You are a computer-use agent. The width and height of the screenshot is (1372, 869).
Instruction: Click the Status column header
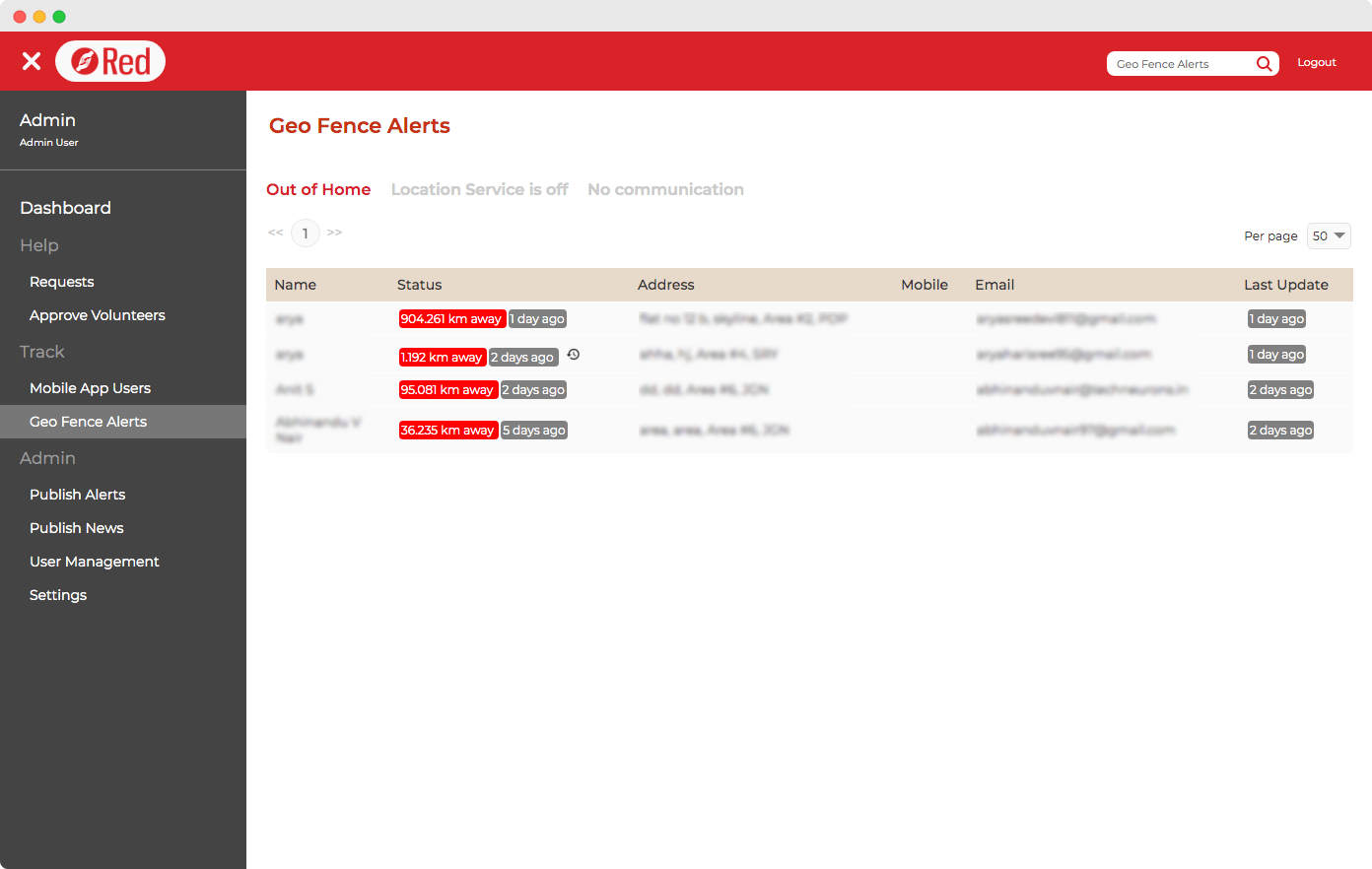click(419, 285)
